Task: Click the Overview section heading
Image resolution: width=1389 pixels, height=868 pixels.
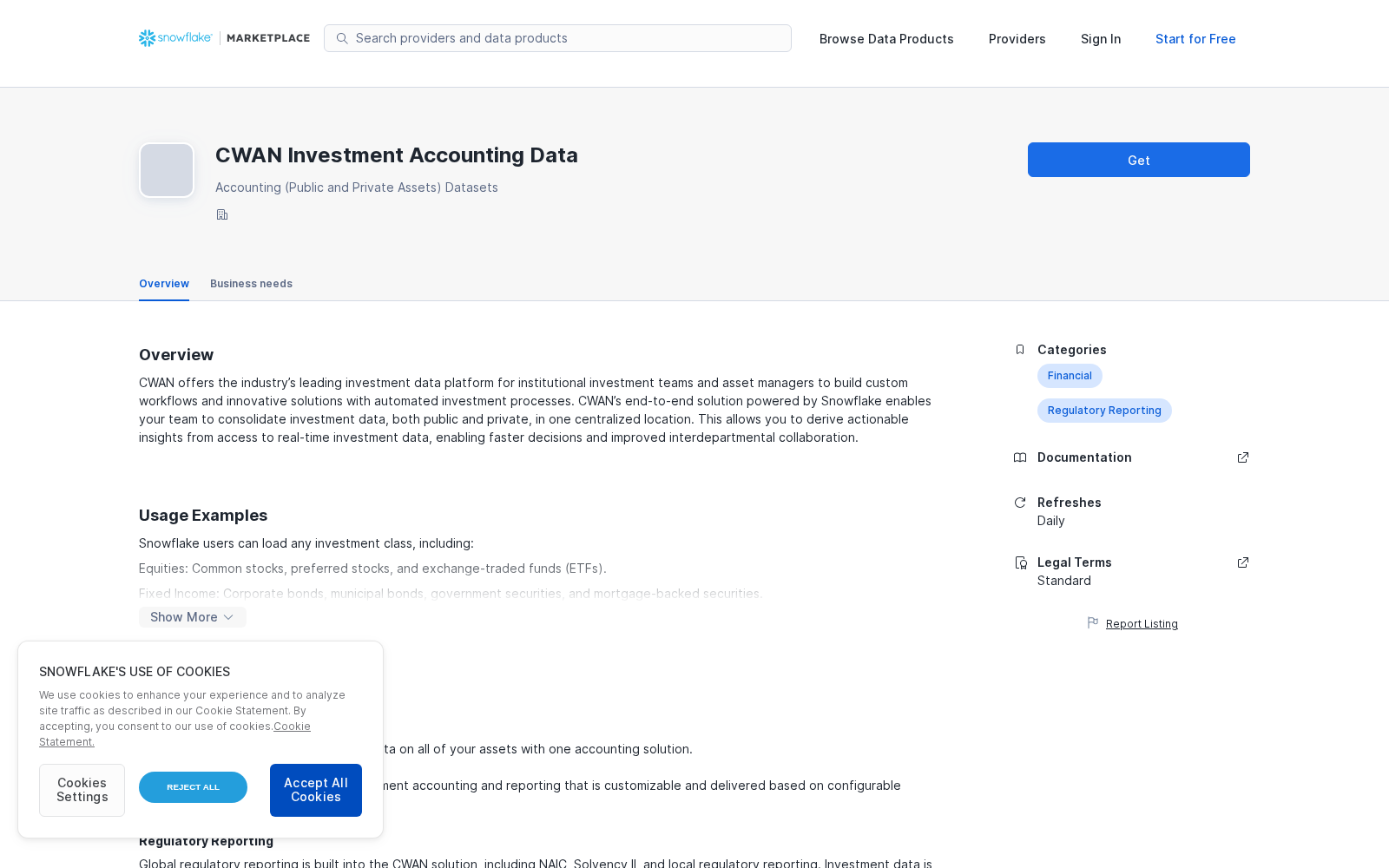Action: click(176, 355)
